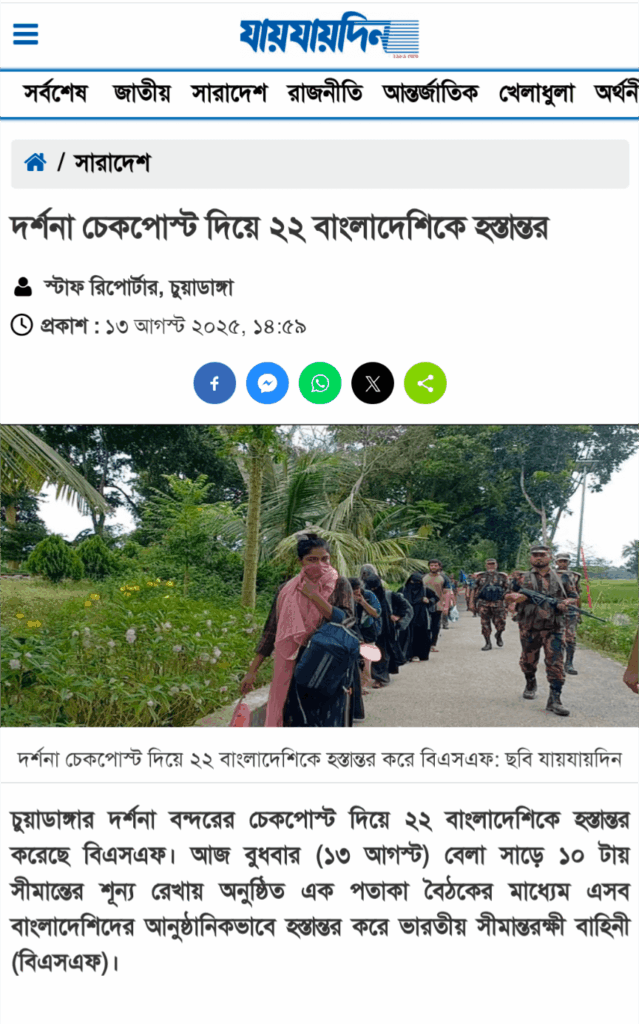Click the স্টাফ রিপোর্টার author byline
This screenshot has width=639, height=1024.
[139, 287]
